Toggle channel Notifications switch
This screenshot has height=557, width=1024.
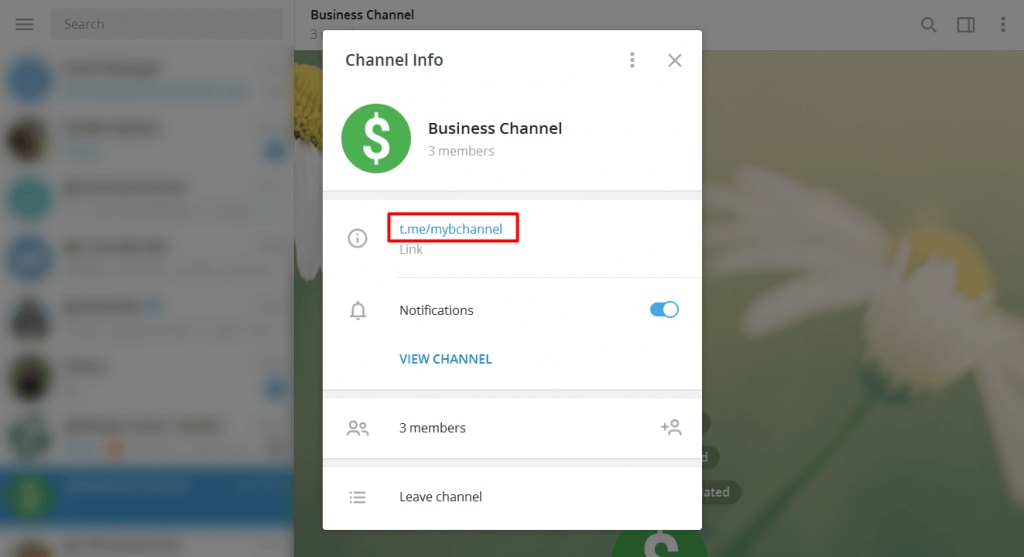click(x=664, y=310)
